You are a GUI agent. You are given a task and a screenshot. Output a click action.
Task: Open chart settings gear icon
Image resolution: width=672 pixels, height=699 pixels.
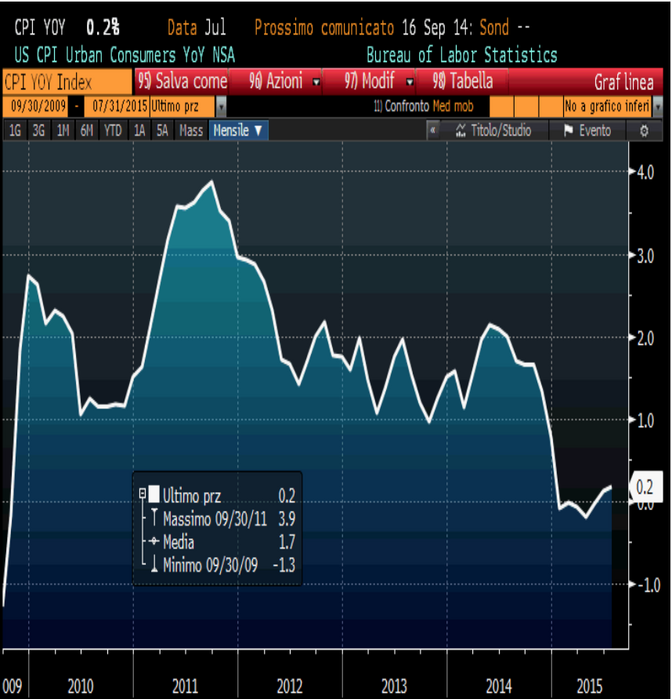[x=645, y=131]
